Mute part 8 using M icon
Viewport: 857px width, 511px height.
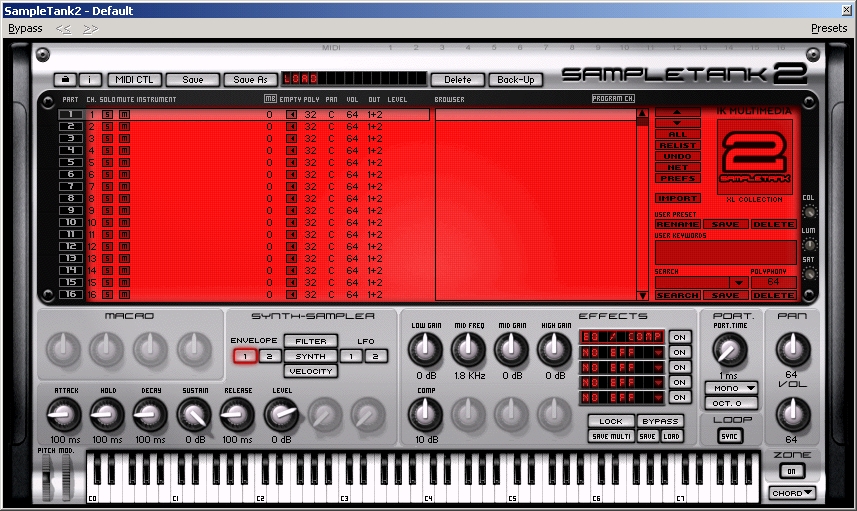pos(125,199)
